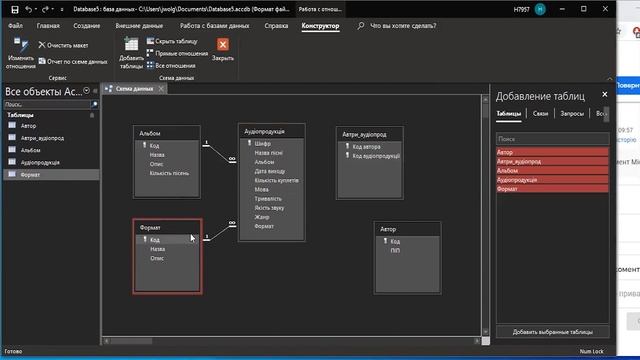This screenshot has width=640, height=360.
Task: Switch to Запросы tab
Action: (x=572, y=113)
